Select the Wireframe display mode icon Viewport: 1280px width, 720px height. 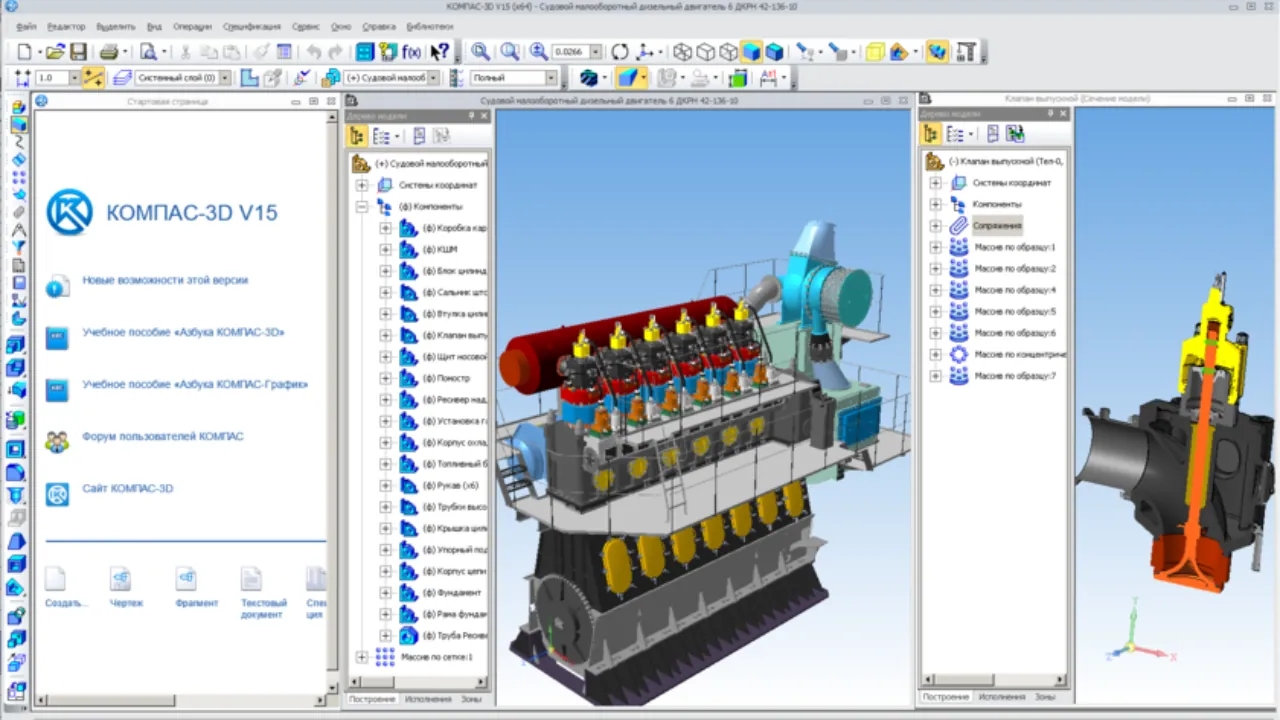pos(682,51)
